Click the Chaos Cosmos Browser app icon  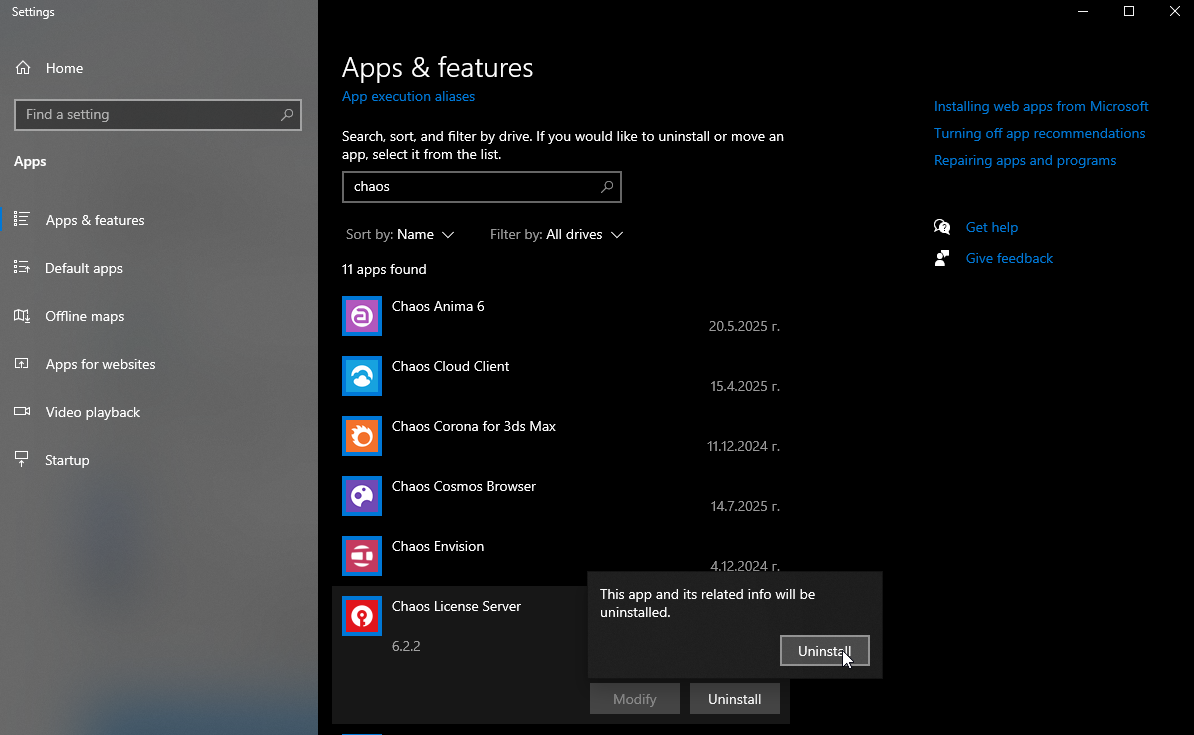click(362, 496)
